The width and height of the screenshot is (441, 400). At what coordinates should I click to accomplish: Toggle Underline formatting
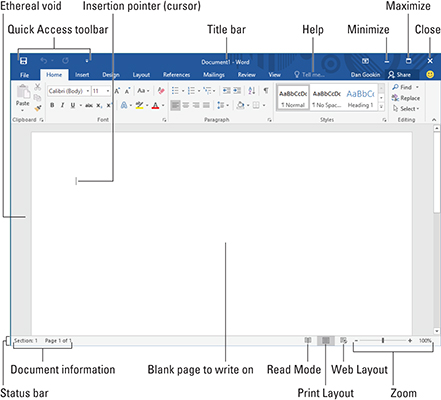72,105
